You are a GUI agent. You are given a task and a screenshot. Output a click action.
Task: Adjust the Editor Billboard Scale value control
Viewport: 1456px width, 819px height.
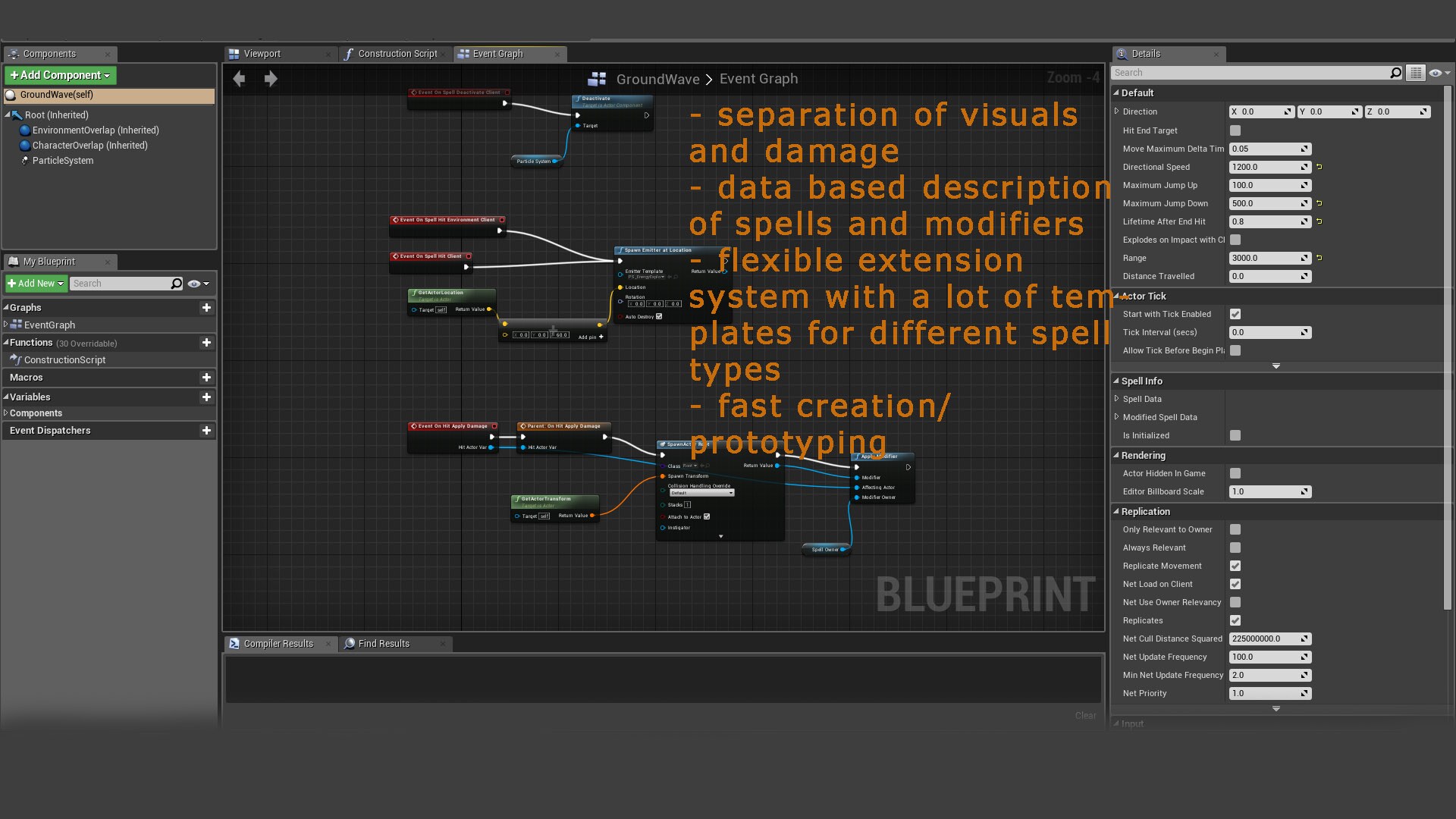[1270, 491]
